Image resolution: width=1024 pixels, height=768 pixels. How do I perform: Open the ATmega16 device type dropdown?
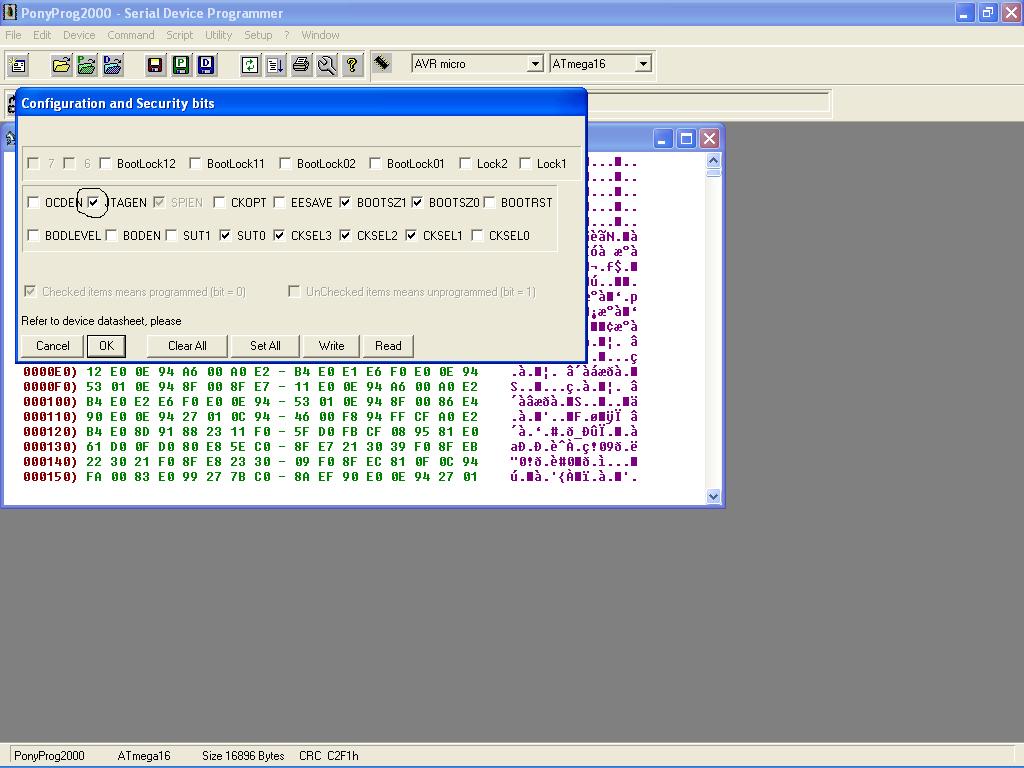point(643,64)
